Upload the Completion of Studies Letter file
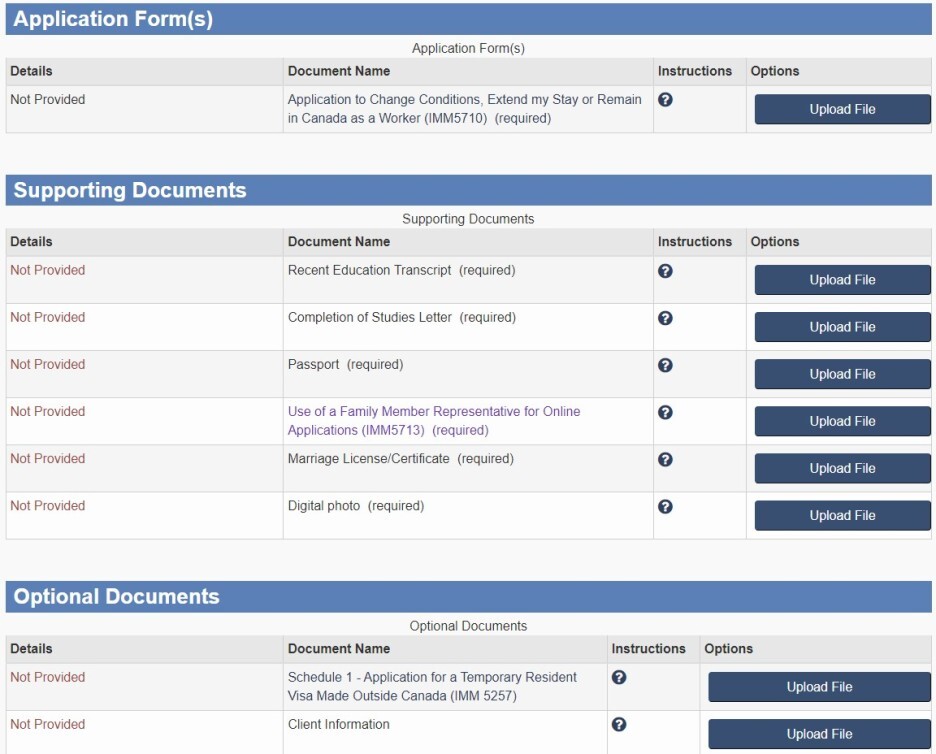The height and width of the screenshot is (754, 936). click(842, 327)
